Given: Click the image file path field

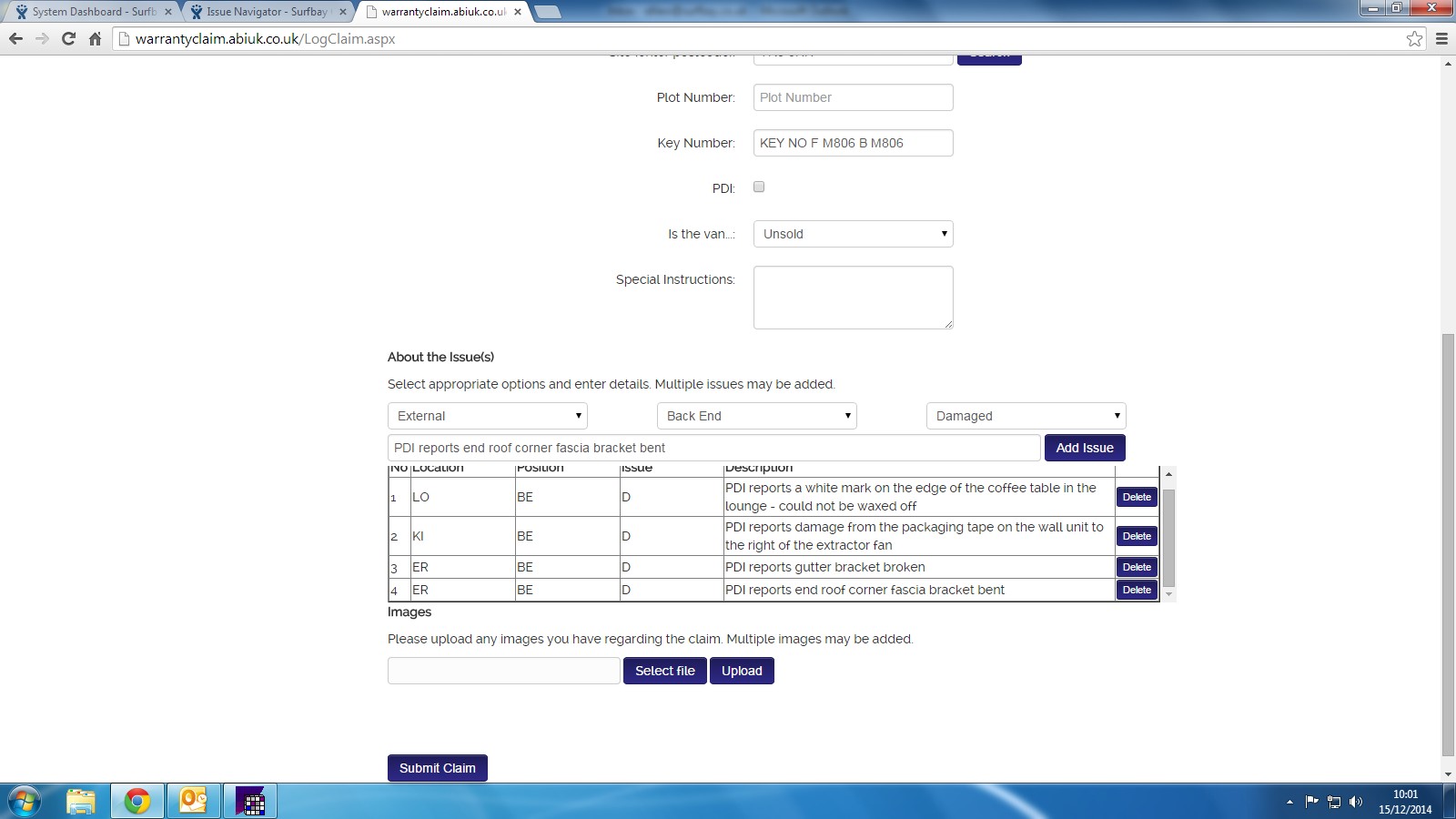Looking at the screenshot, I should coord(504,671).
